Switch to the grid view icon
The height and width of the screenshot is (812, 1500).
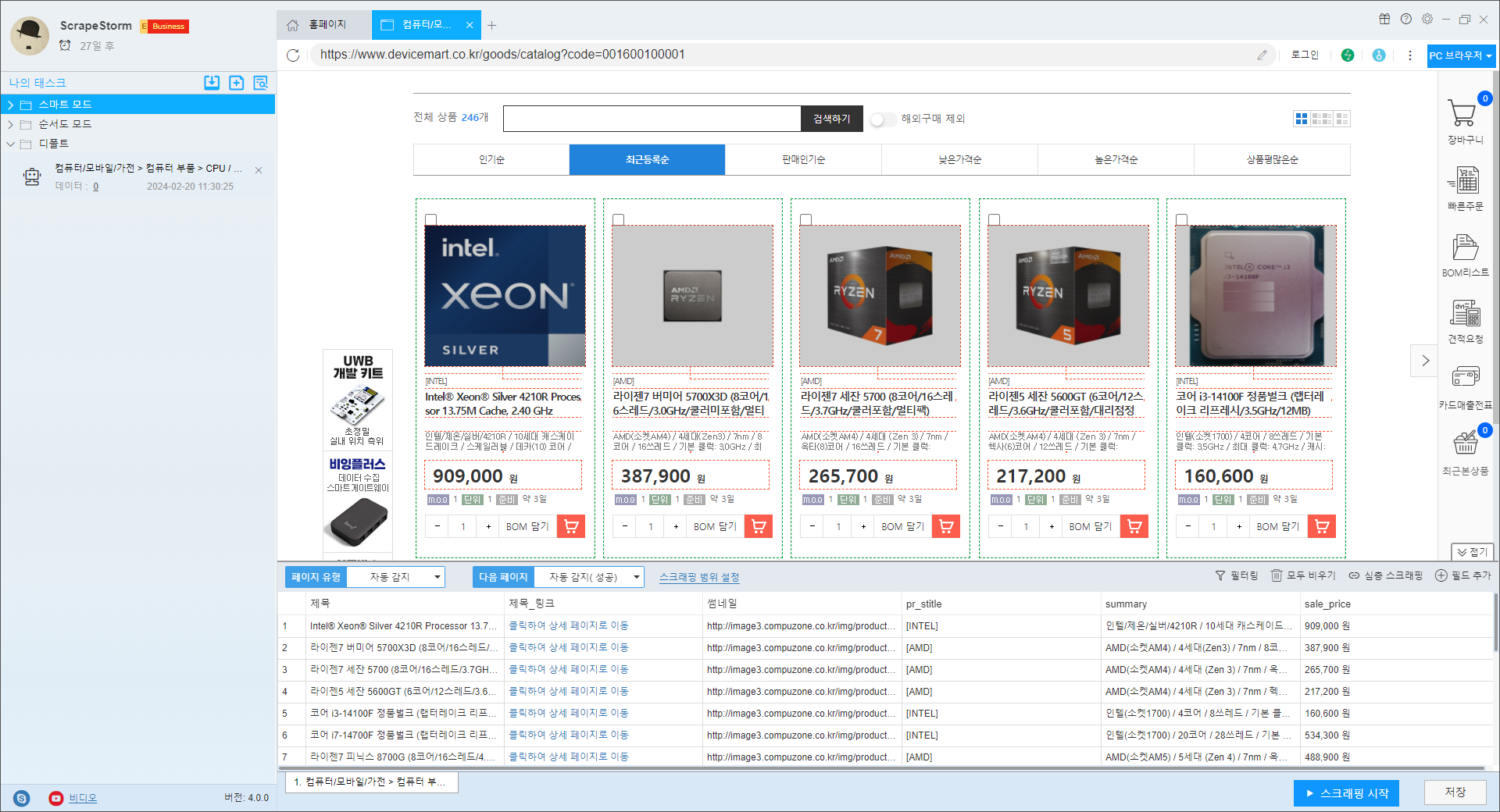tap(1302, 119)
